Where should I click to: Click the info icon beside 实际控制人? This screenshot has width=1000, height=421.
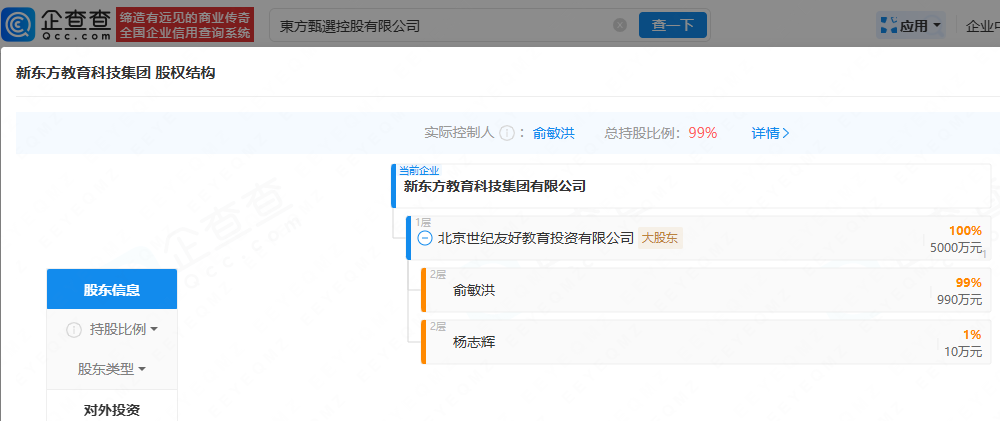[507, 133]
